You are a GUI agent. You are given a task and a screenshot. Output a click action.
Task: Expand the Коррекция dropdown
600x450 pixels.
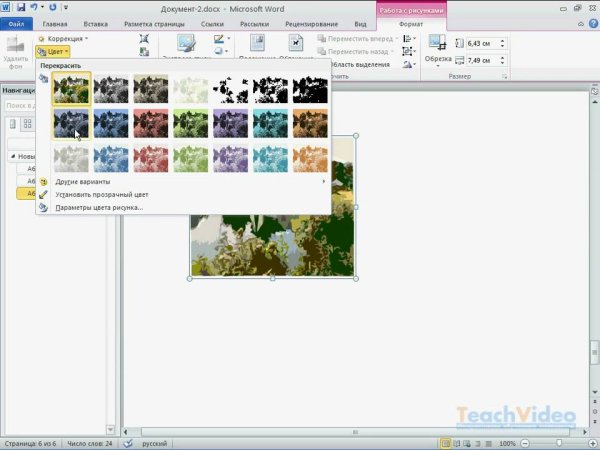[x=60, y=39]
